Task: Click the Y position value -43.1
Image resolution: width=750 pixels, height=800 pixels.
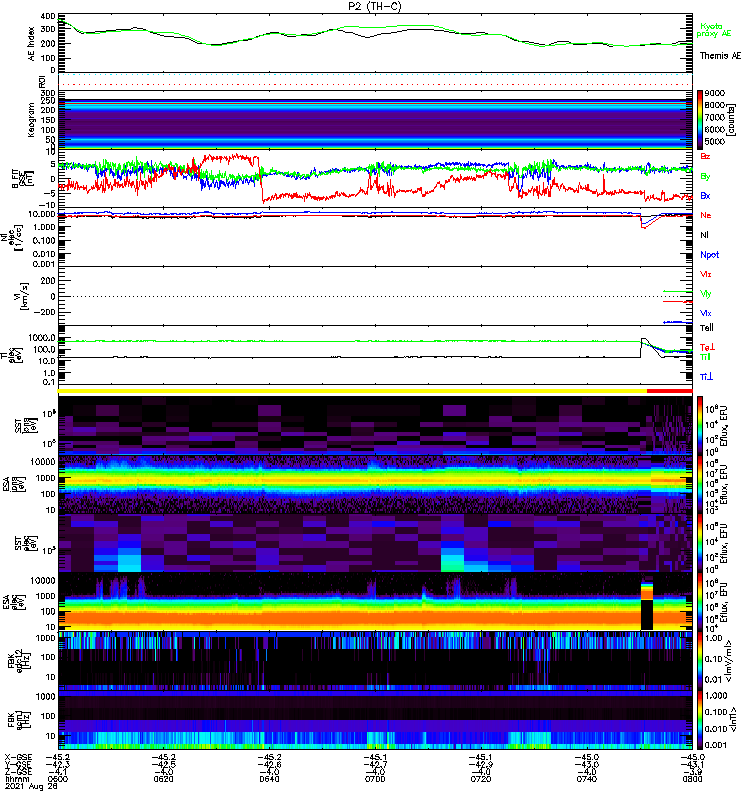Action: 692,764
